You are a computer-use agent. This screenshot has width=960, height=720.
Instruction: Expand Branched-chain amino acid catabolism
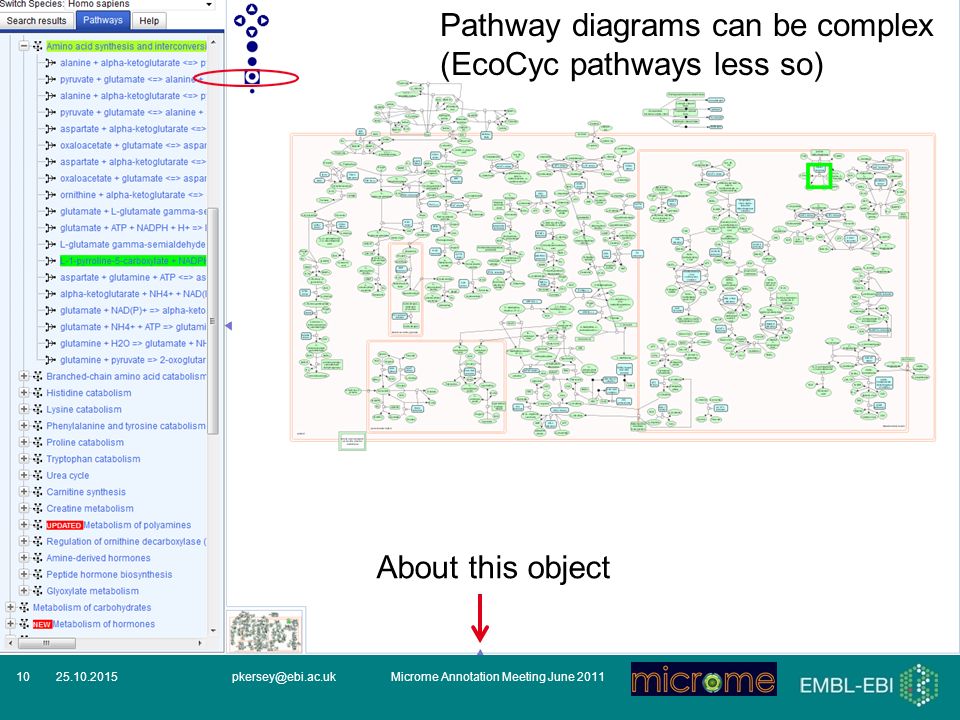click(x=24, y=376)
